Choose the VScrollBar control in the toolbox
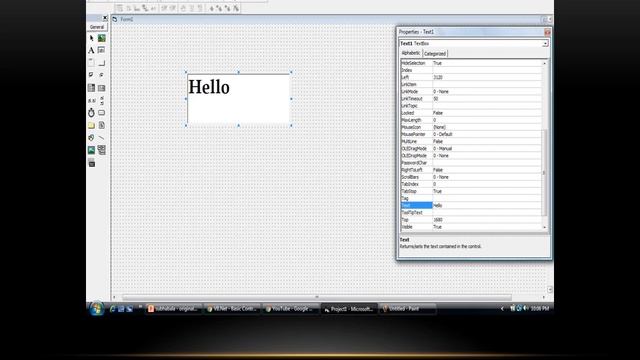 coord(102,100)
